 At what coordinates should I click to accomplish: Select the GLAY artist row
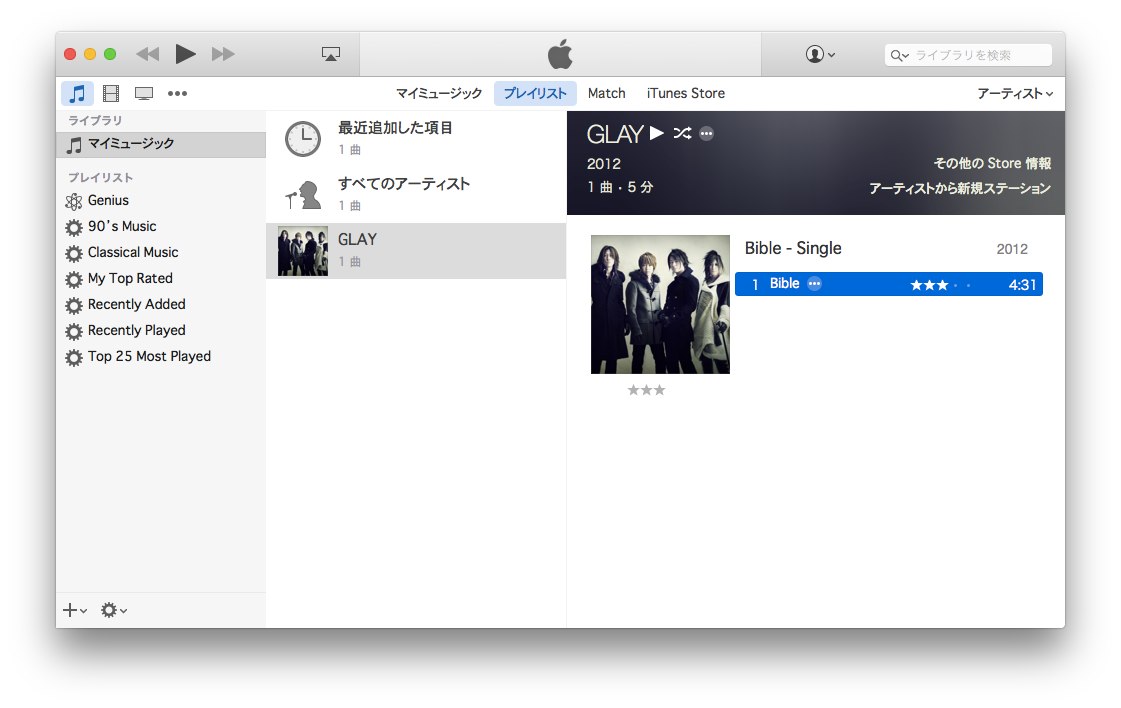416,251
